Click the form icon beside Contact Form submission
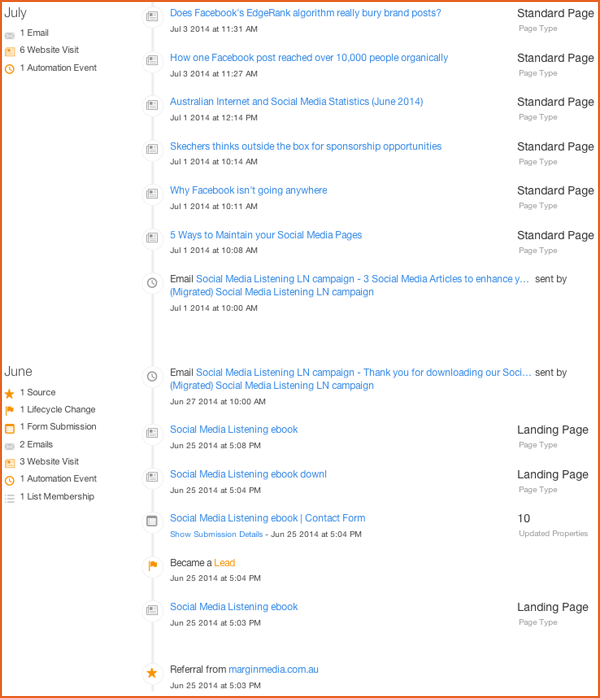Viewport: 600px width, 698px height. [x=152, y=521]
